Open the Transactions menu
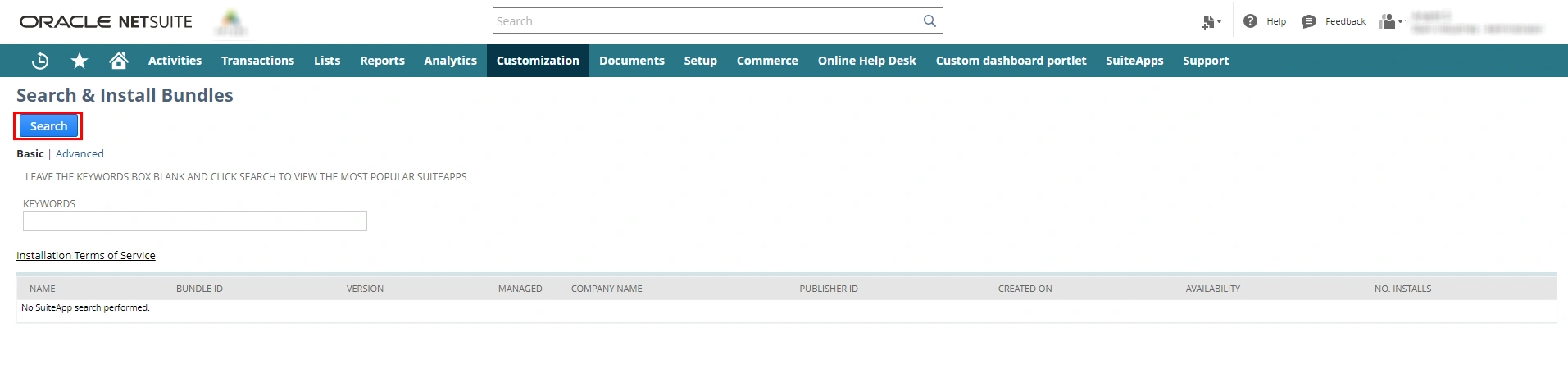 click(x=257, y=61)
